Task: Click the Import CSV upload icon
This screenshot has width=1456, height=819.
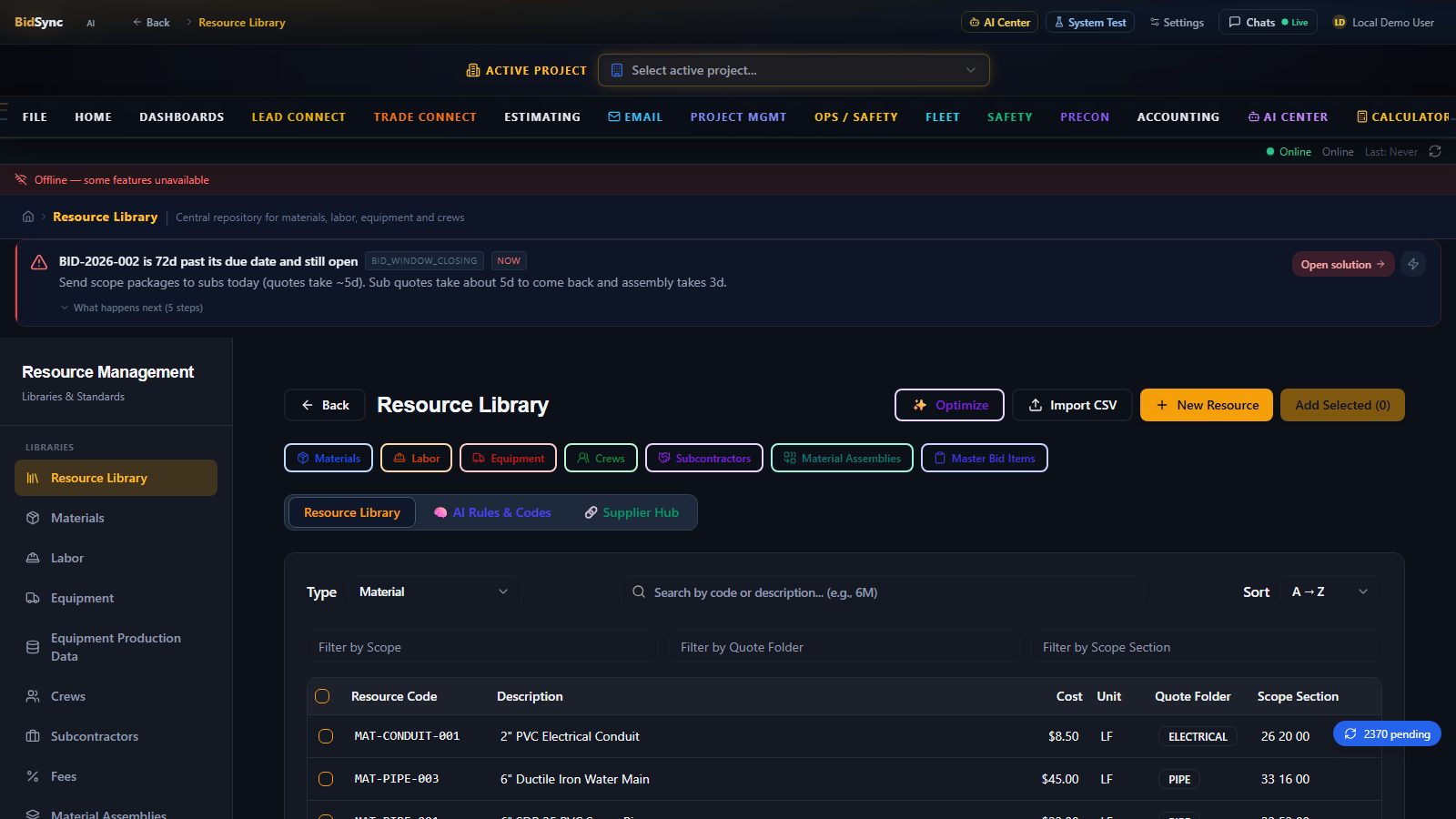Action: pos(1035,405)
